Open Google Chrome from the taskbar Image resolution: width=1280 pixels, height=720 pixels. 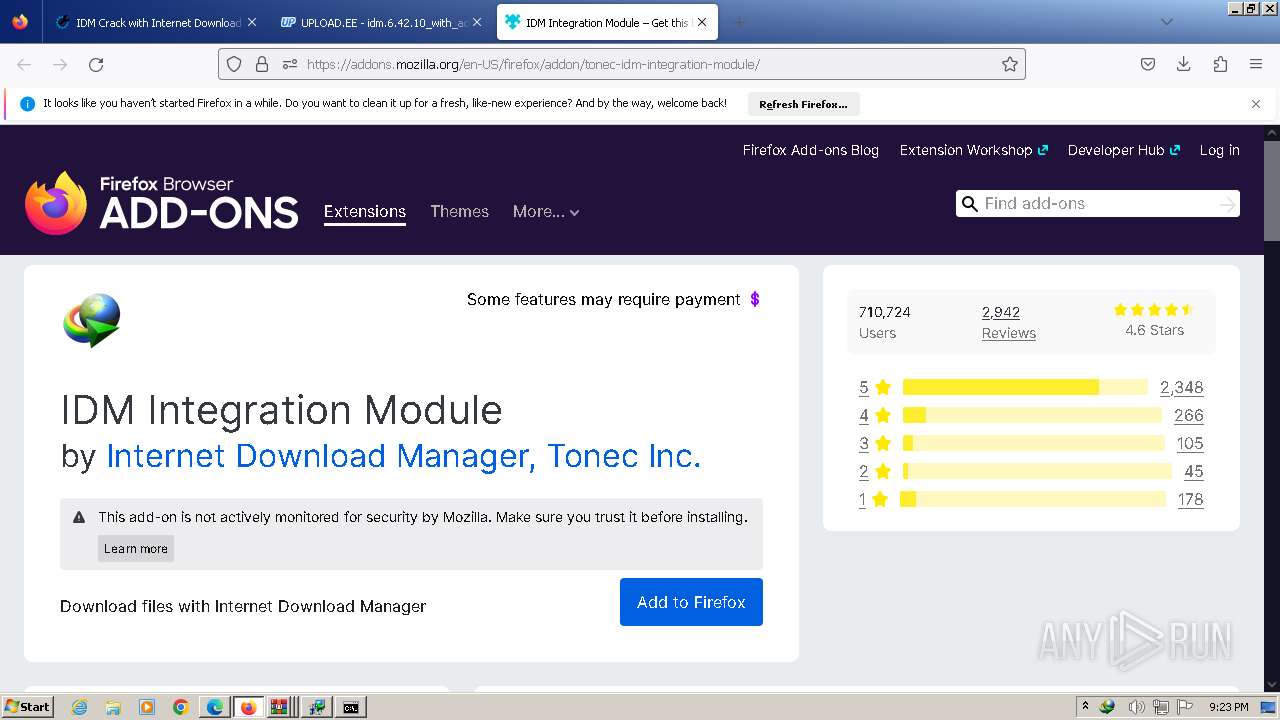[x=181, y=707]
